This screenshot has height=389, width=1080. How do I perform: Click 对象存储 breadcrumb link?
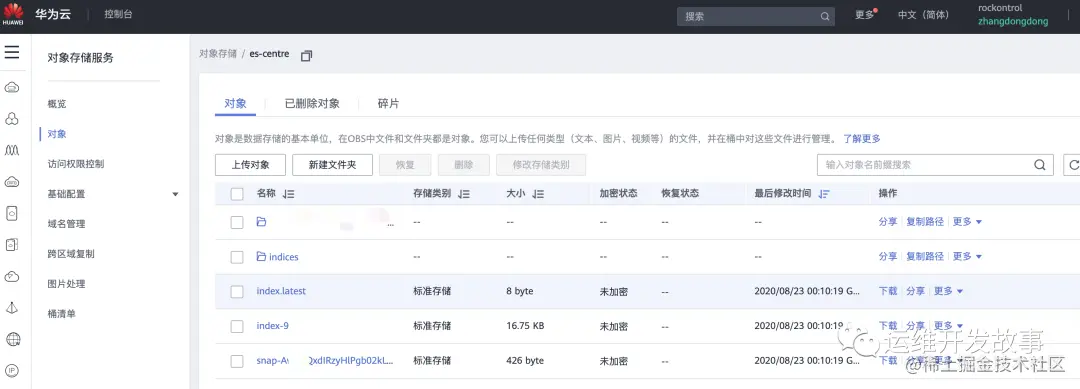coord(218,54)
